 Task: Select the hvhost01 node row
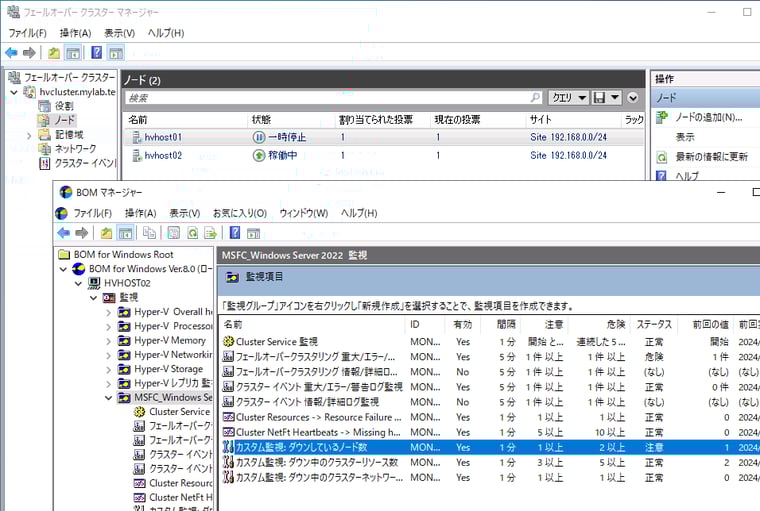click(x=384, y=138)
